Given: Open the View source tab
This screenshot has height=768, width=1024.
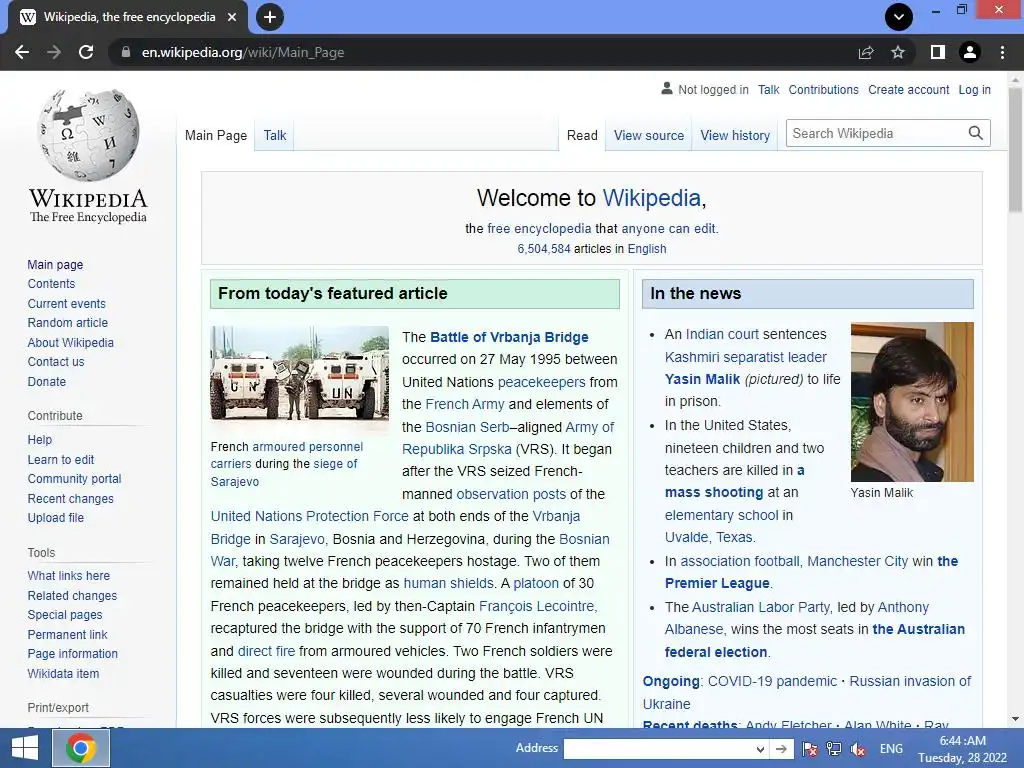Looking at the screenshot, I should (649, 135).
